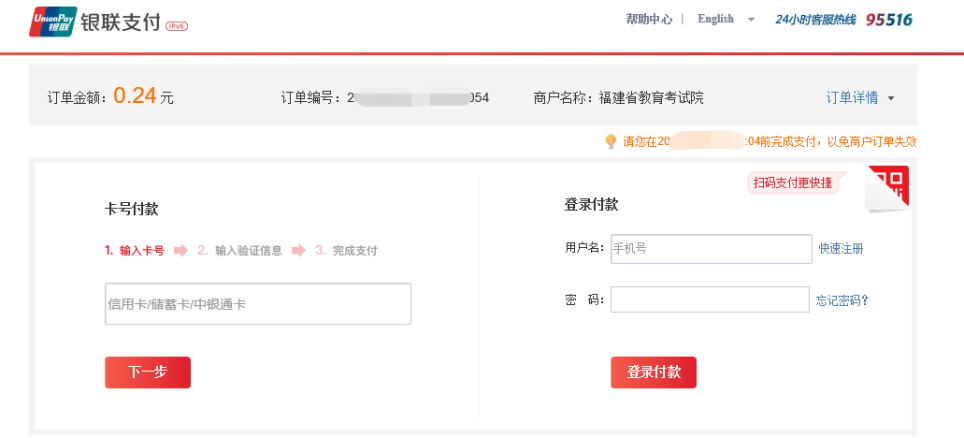Click the 95516 customer service hotline

tap(889, 20)
